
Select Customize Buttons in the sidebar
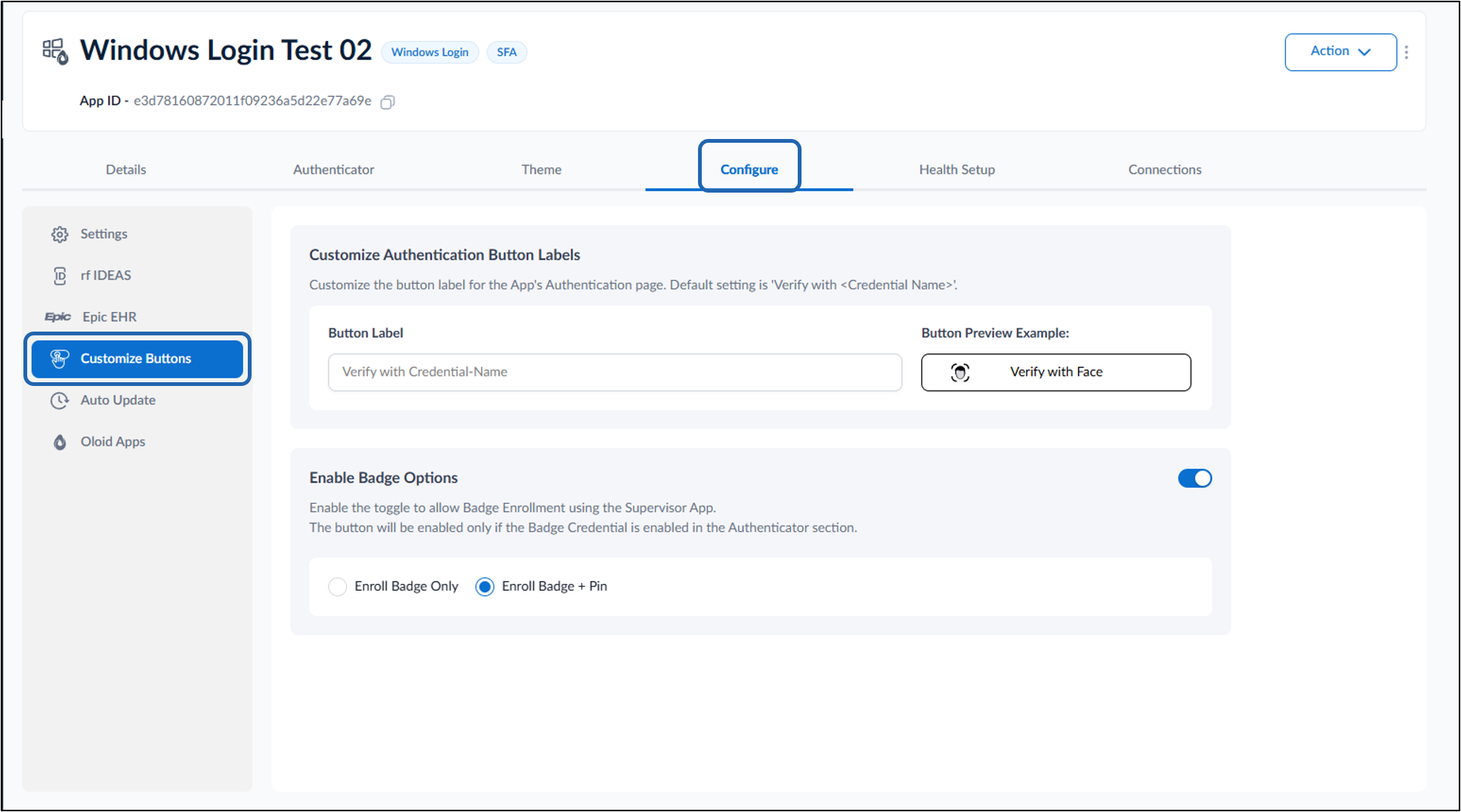point(137,359)
